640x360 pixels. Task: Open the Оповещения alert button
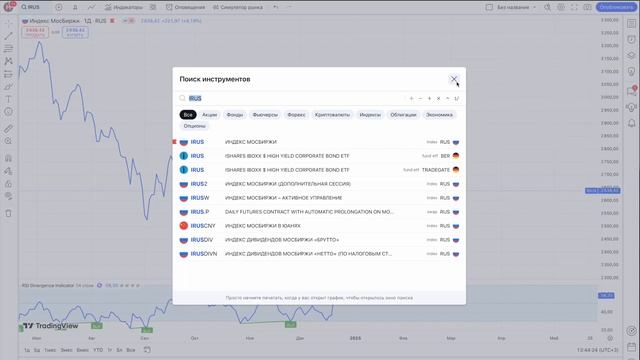(x=185, y=7)
